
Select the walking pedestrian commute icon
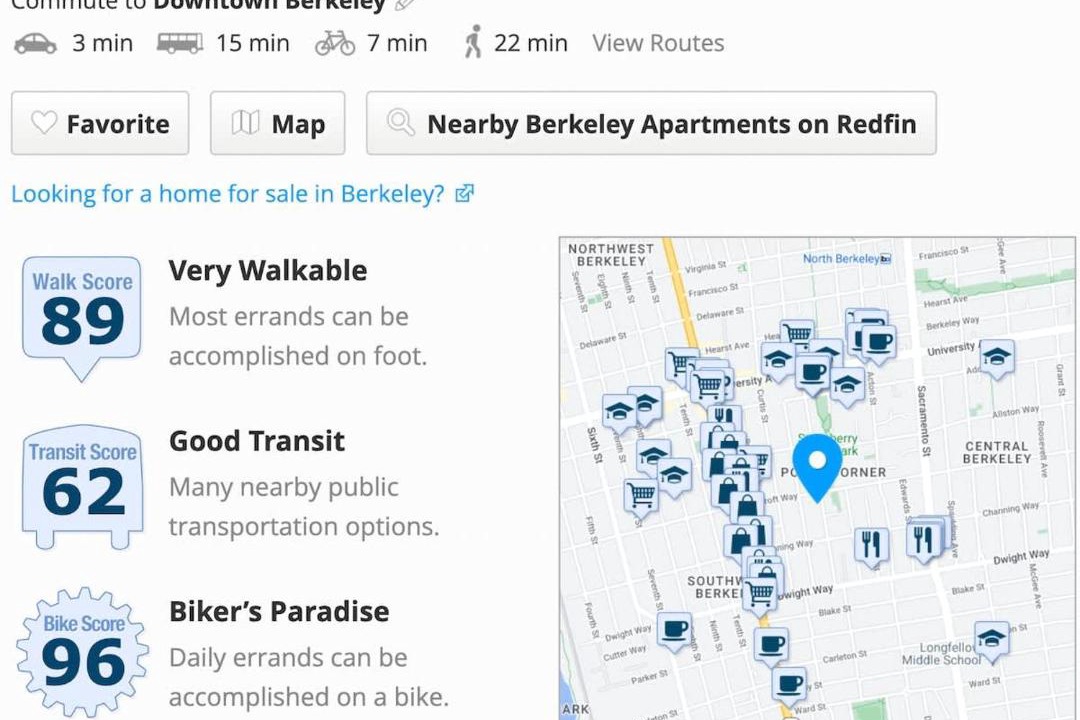click(x=473, y=43)
